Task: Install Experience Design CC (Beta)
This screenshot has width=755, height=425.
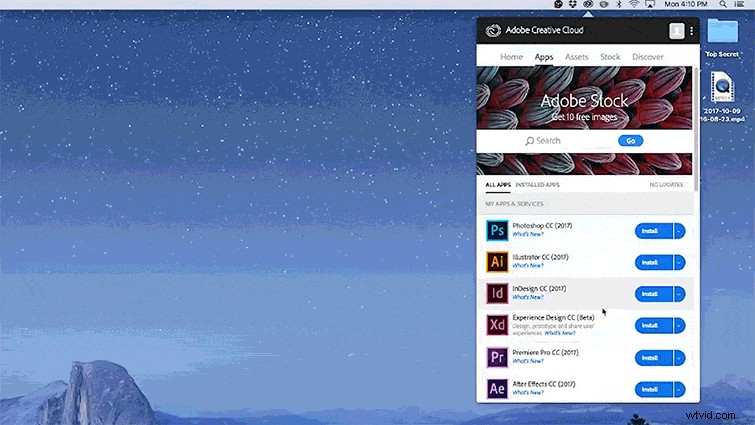Action: point(653,325)
